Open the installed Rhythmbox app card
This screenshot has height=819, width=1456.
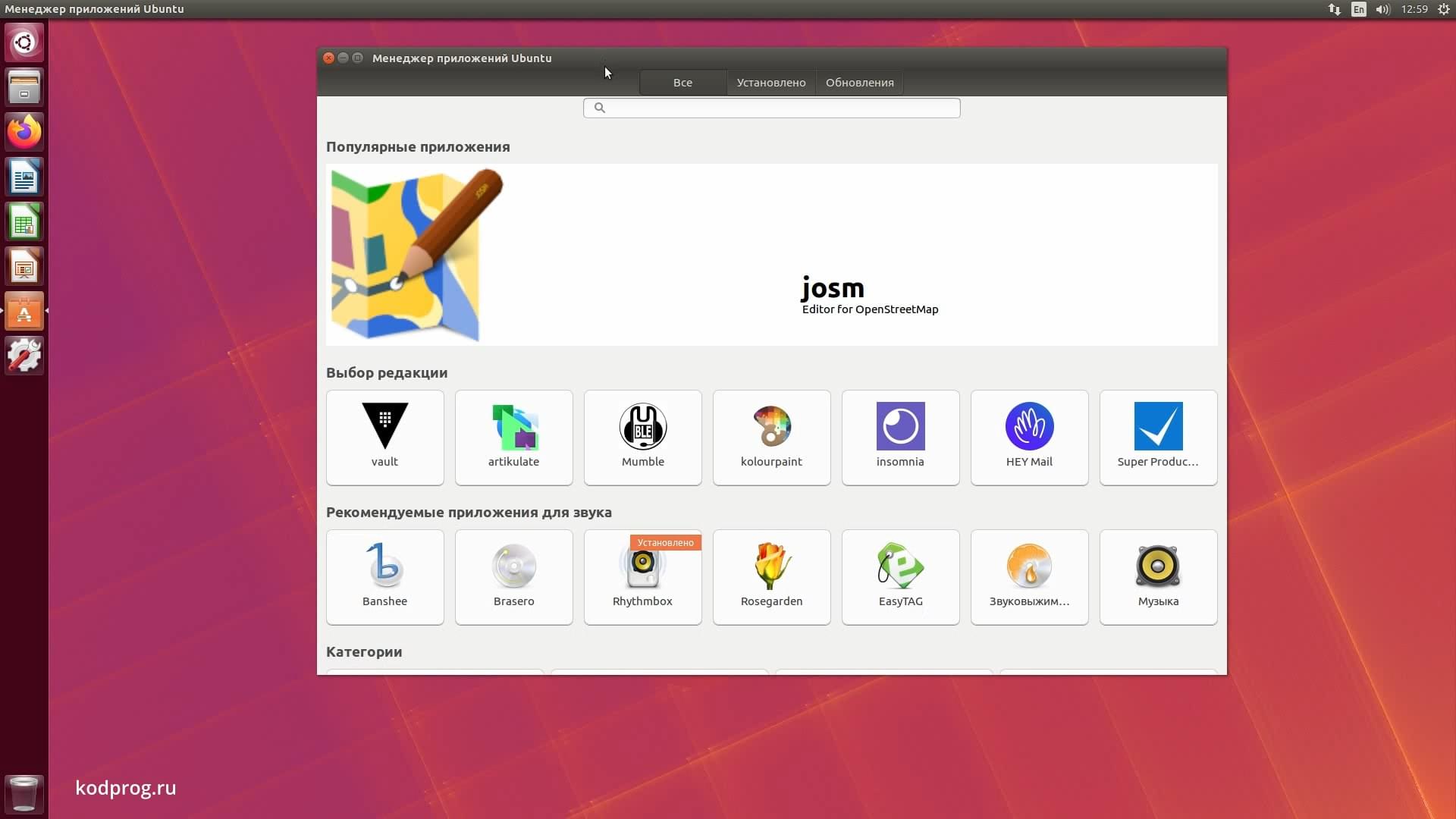(x=642, y=577)
